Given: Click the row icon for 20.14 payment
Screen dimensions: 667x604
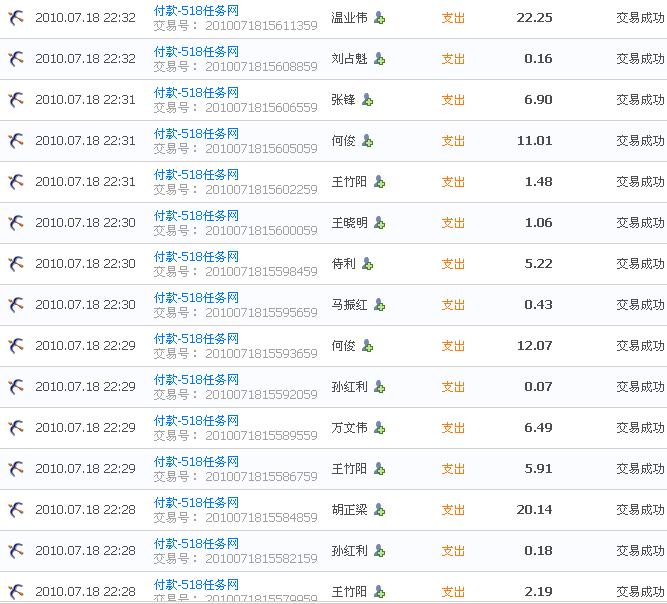Looking at the screenshot, I should (x=15, y=510).
